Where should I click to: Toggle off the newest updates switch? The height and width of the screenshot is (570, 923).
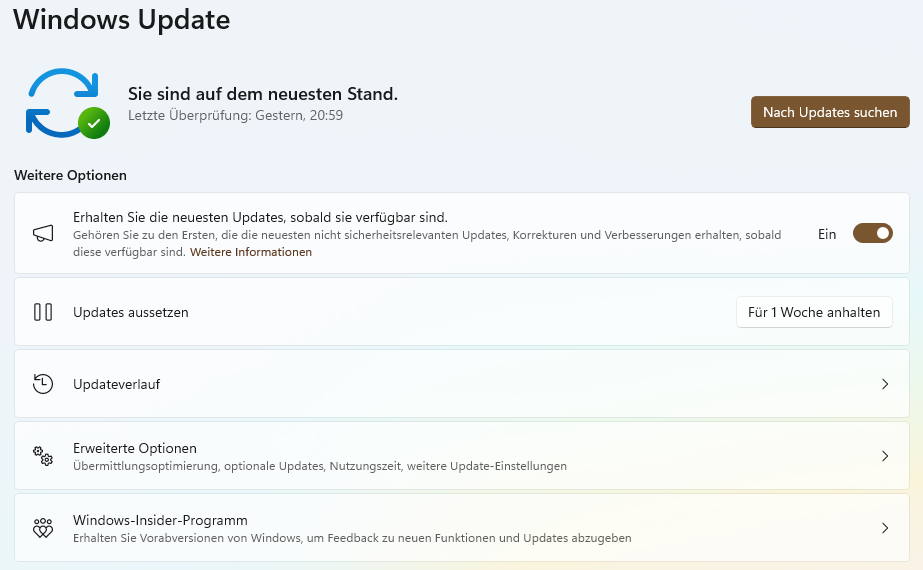(872, 233)
